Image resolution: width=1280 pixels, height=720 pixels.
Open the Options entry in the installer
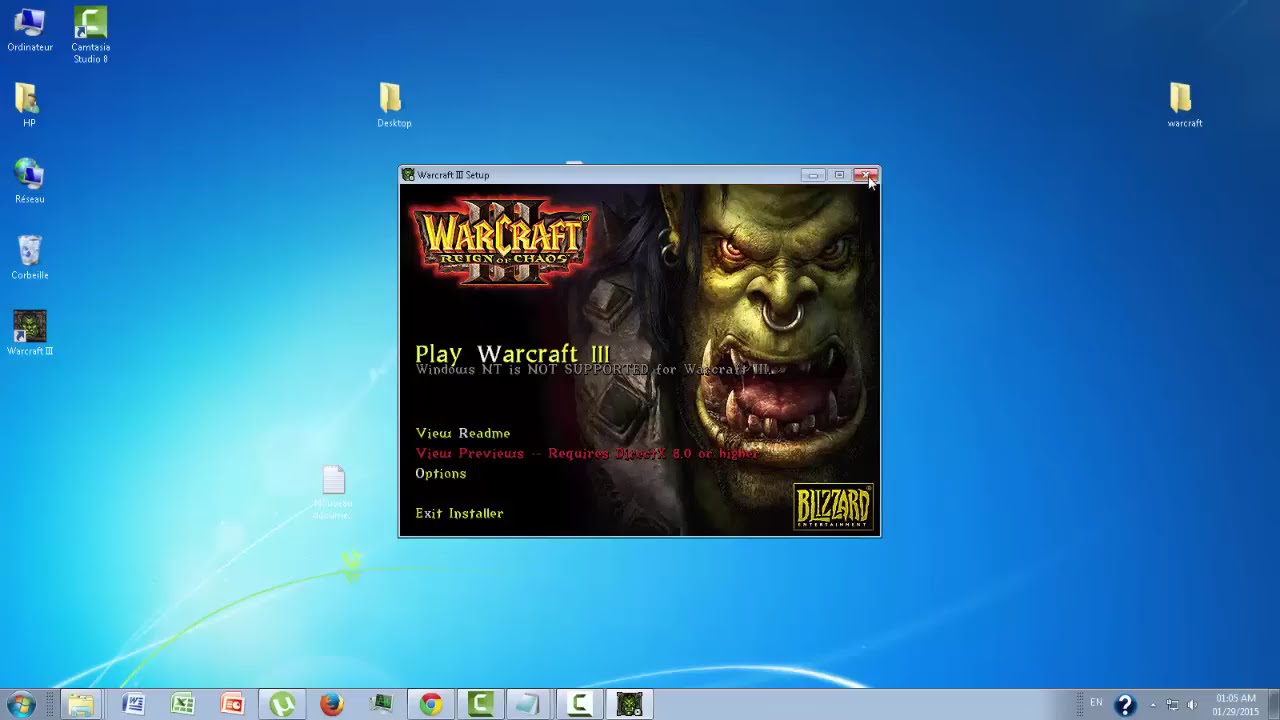tap(441, 473)
